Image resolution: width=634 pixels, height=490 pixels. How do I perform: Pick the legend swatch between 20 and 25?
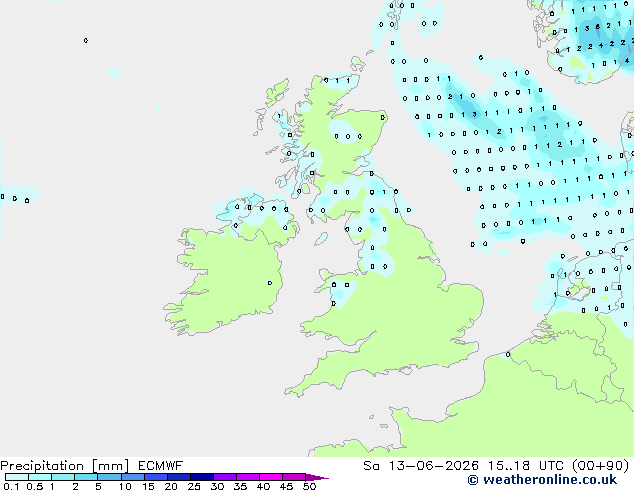(179, 477)
